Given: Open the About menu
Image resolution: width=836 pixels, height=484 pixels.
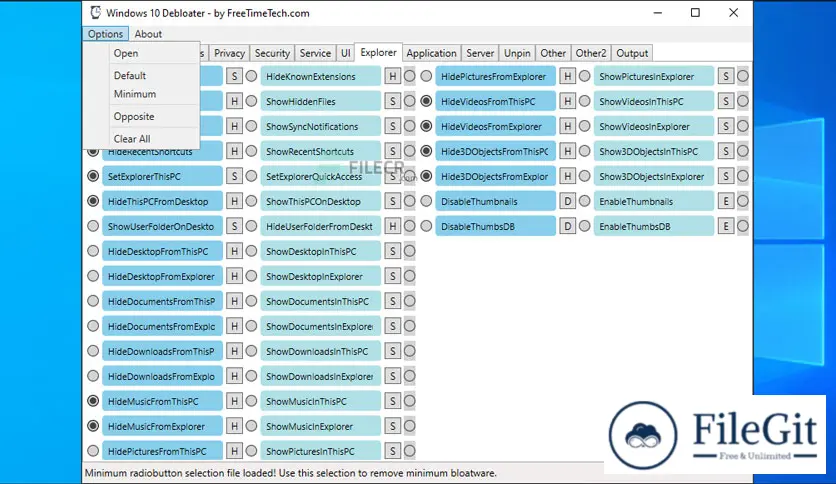Looking at the screenshot, I should pyautogui.click(x=148, y=34).
